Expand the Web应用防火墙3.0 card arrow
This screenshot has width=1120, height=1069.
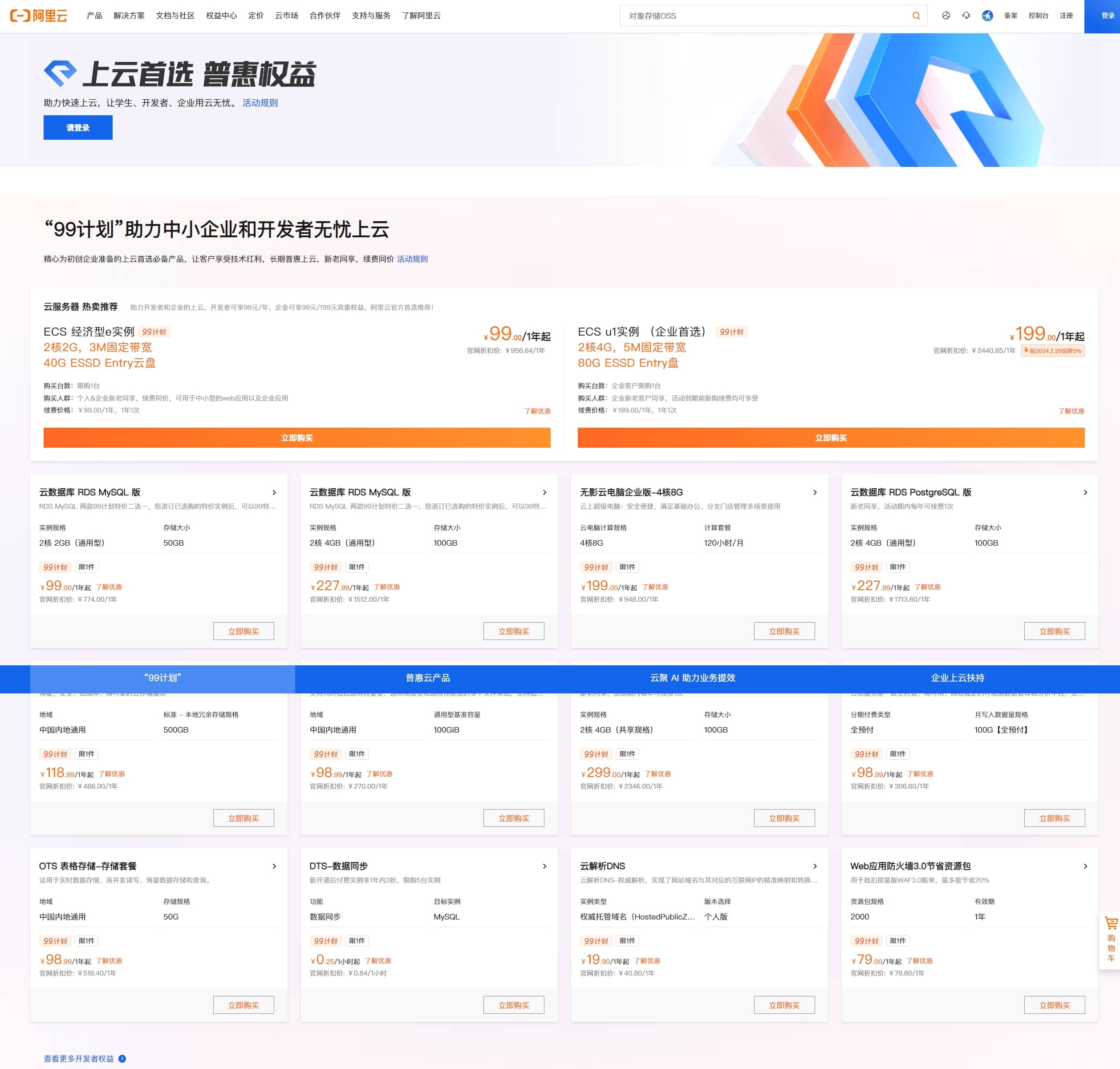pyautogui.click(x=1085, y=866)
